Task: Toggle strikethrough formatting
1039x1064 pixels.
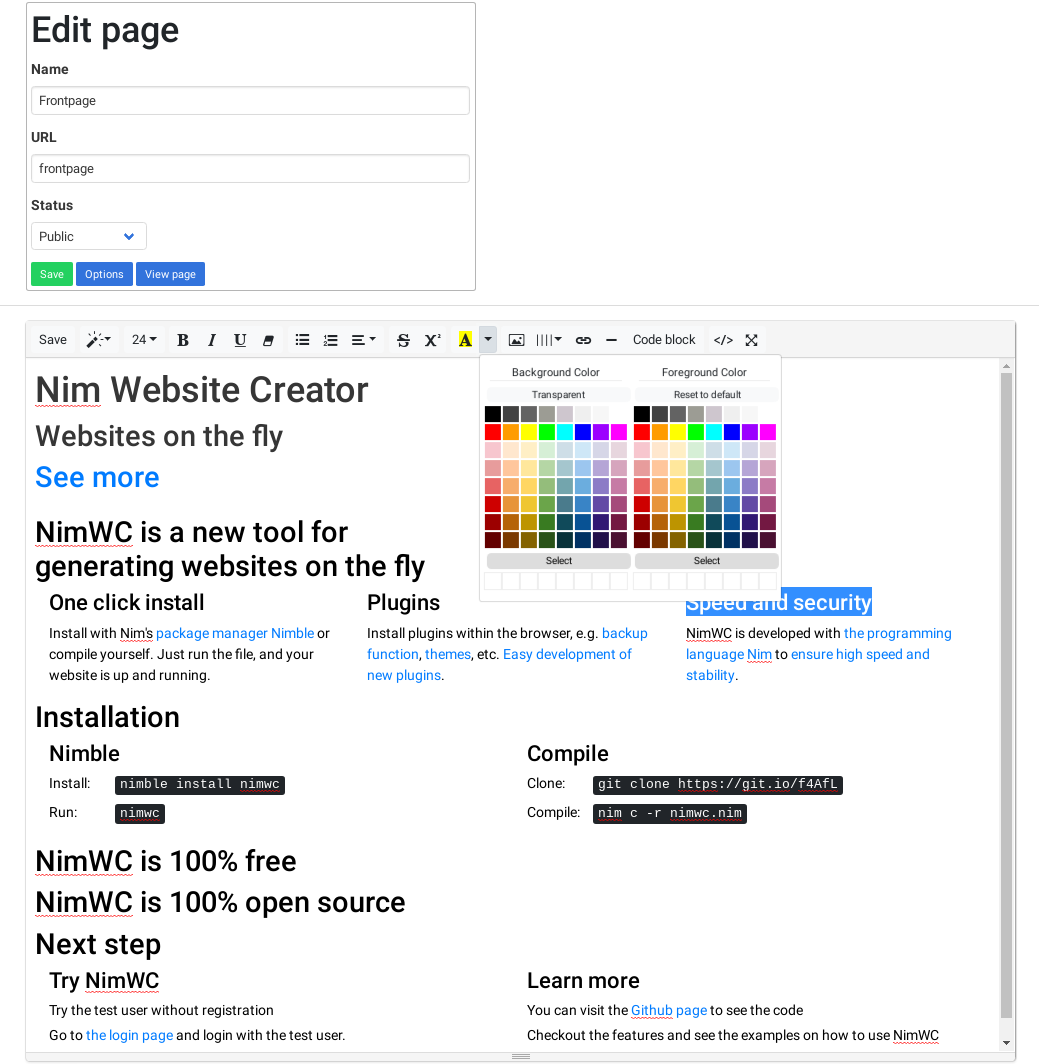Action: [403, 340]
